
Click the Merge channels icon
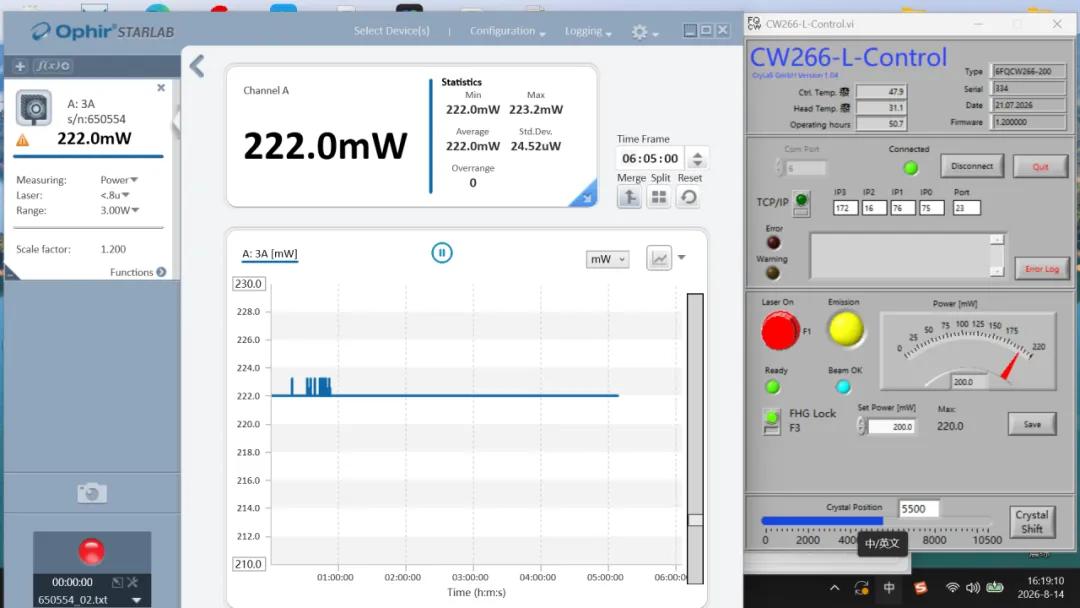tap(630, 198)
